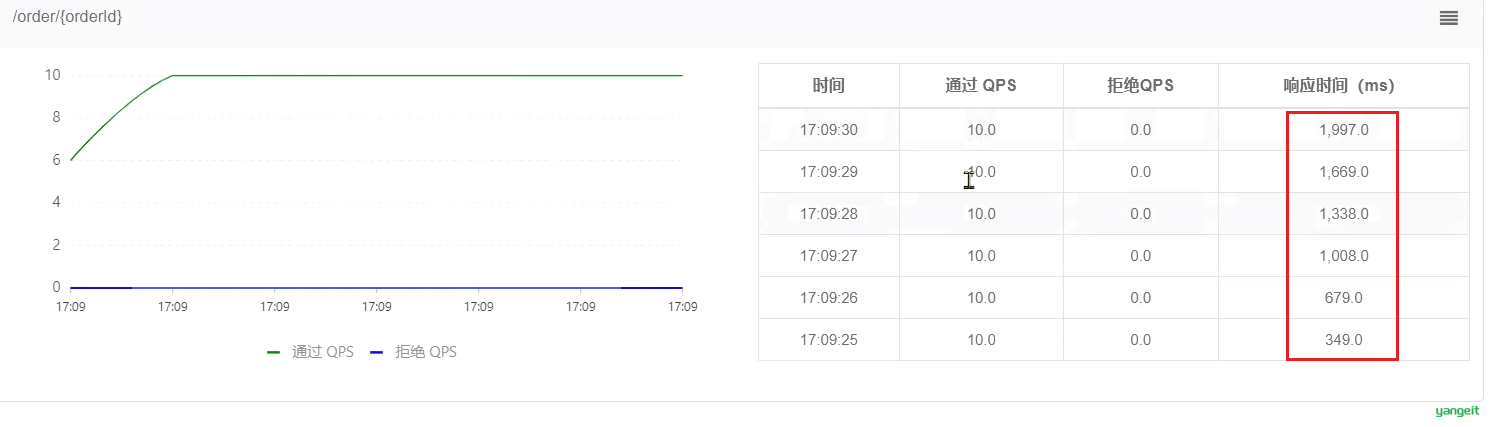Click the green 通过 QPS legend line marker
1490x427 pixels.
(274, 352)
